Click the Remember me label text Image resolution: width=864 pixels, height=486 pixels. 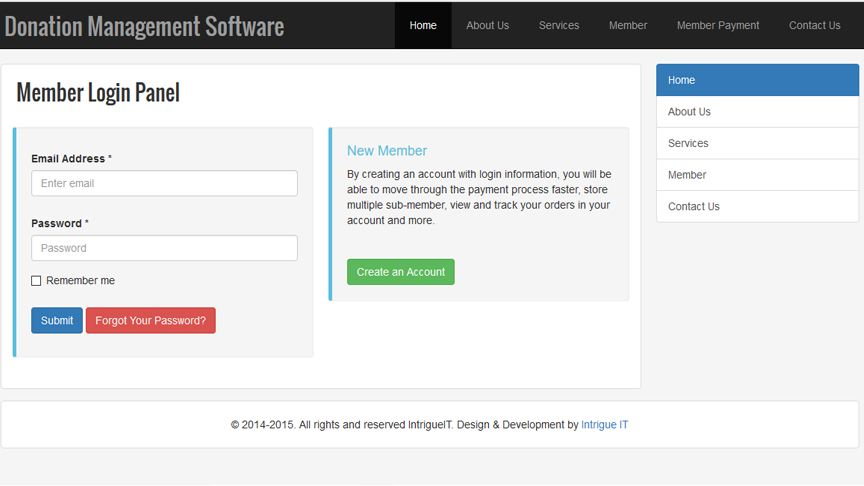click(x=80, y=281)
